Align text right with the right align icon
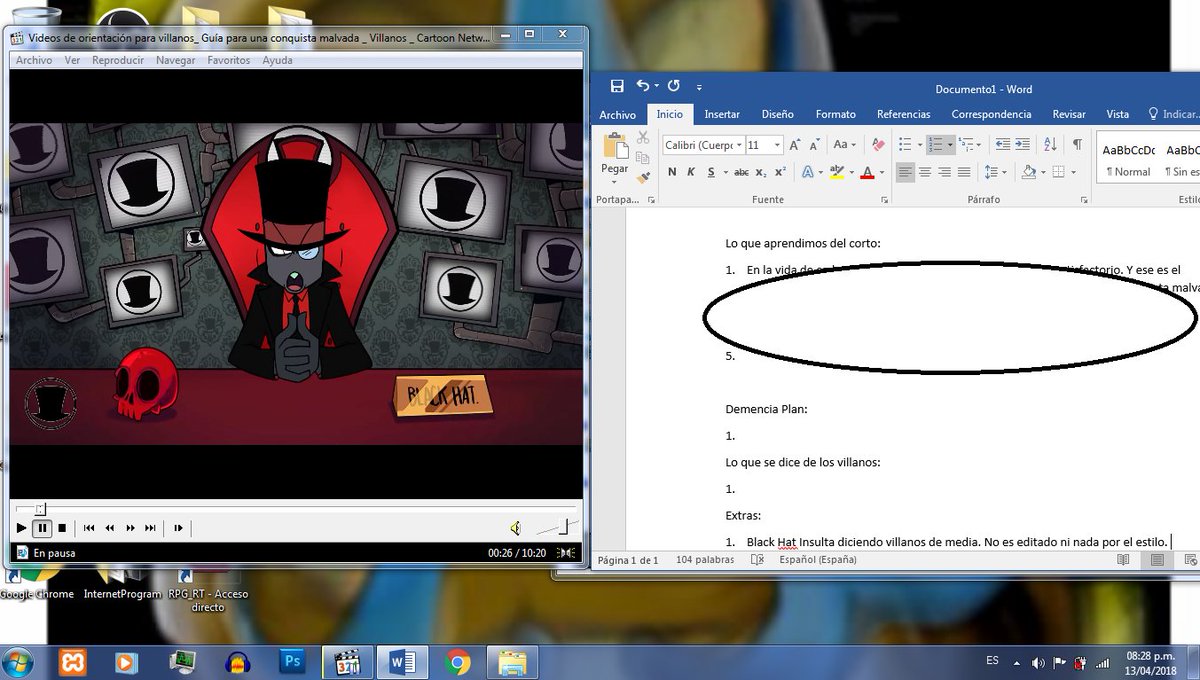The width and height of the screenshot is (1200, 680). click(945, 172)
